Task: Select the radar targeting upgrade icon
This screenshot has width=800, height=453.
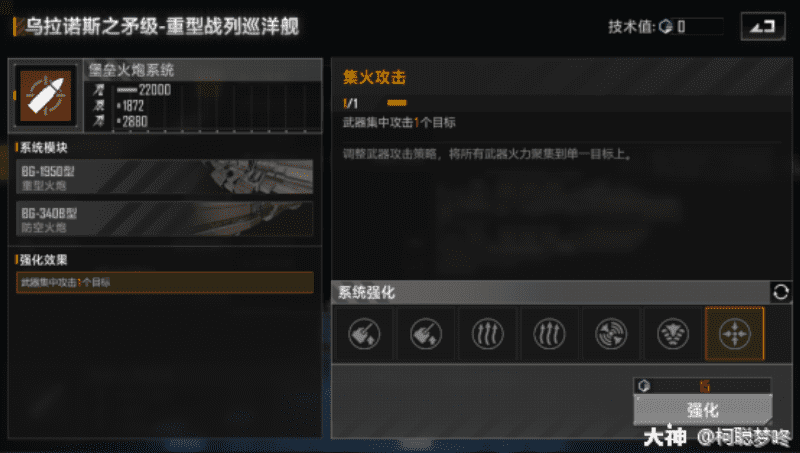Action: point(611,334)
